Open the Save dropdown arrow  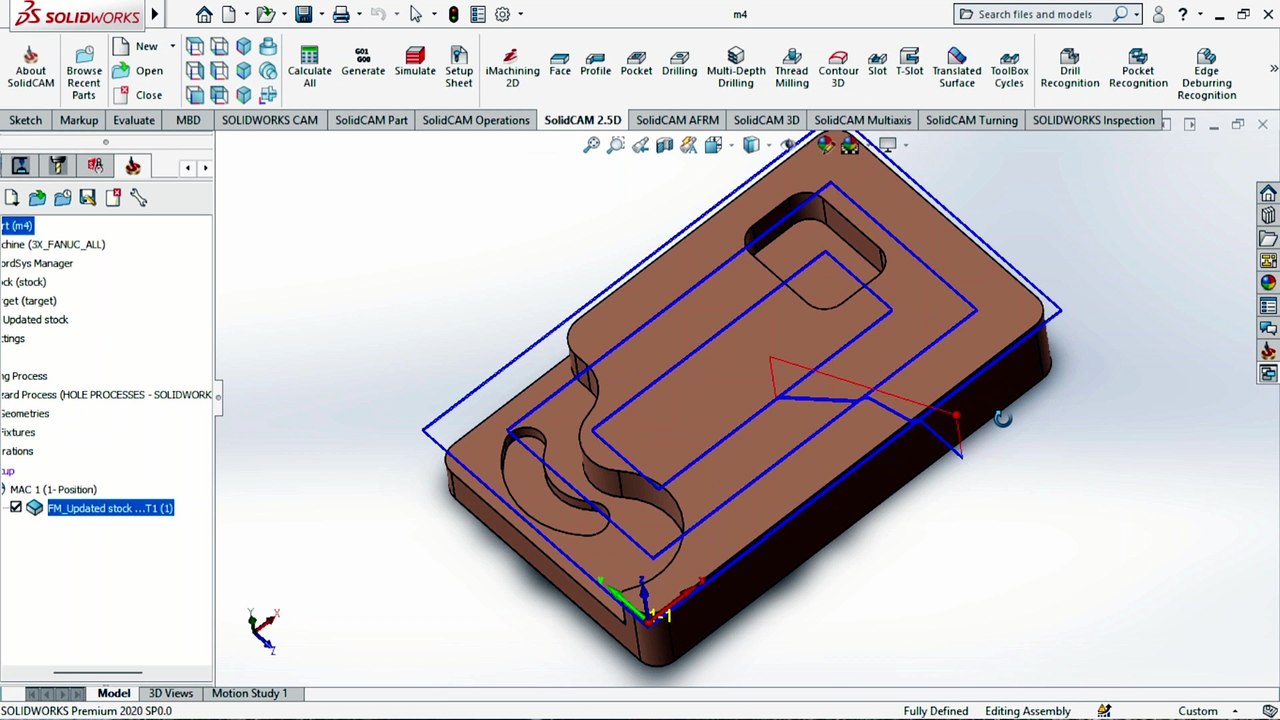321,14
